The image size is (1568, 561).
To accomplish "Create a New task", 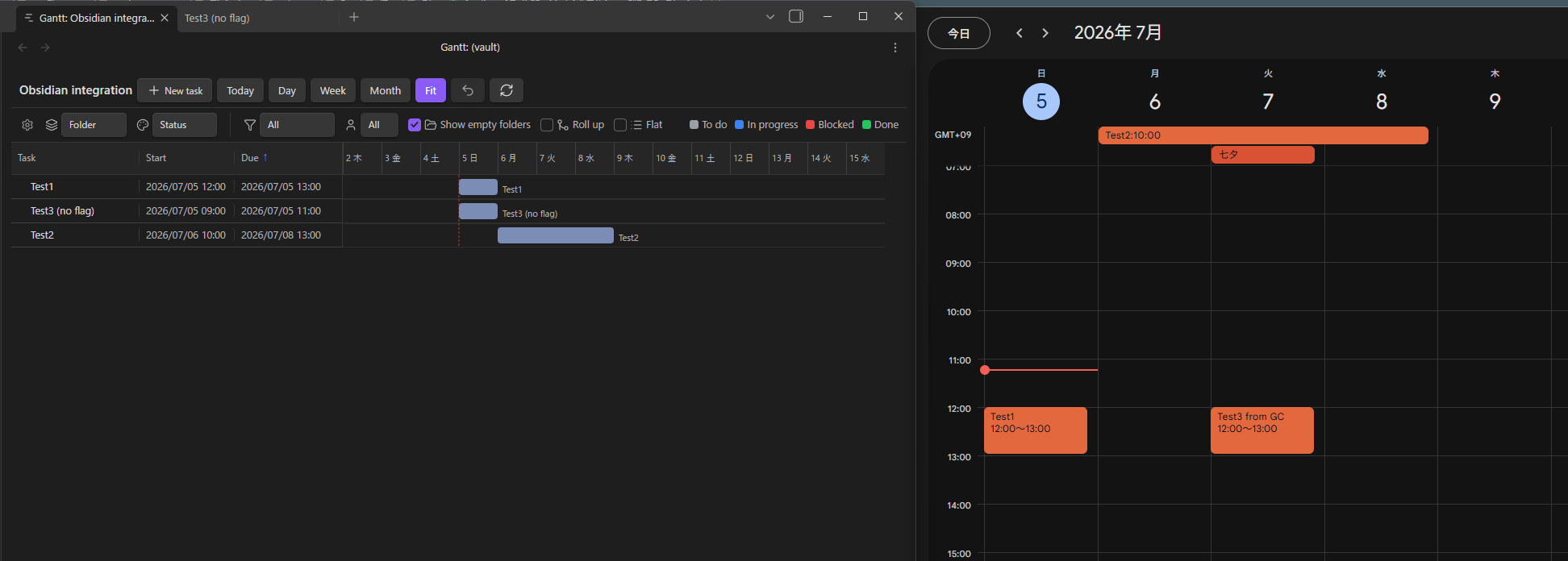I will pos(175,90).
